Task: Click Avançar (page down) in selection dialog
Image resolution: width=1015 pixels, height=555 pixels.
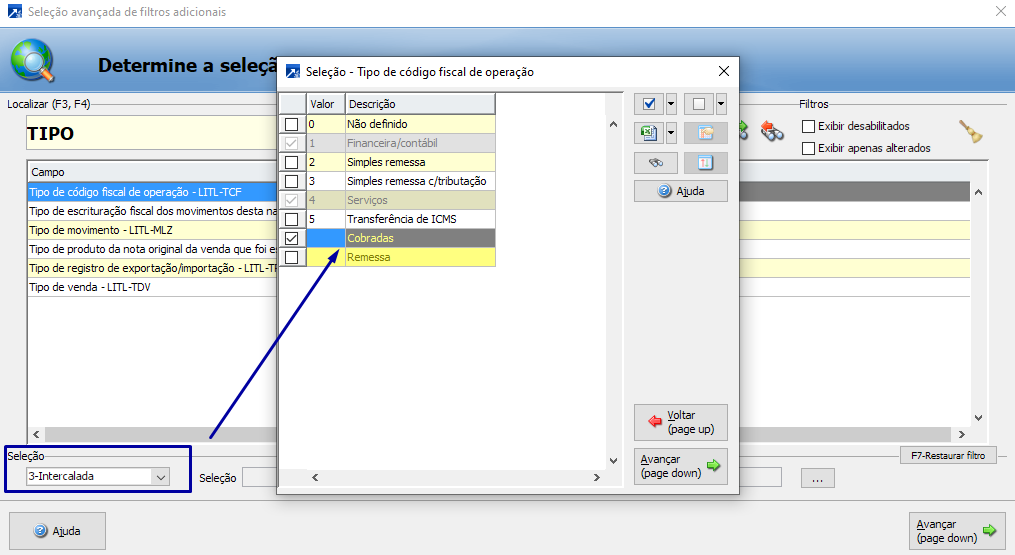Action: pyautogui.click(x=681, y=466)
